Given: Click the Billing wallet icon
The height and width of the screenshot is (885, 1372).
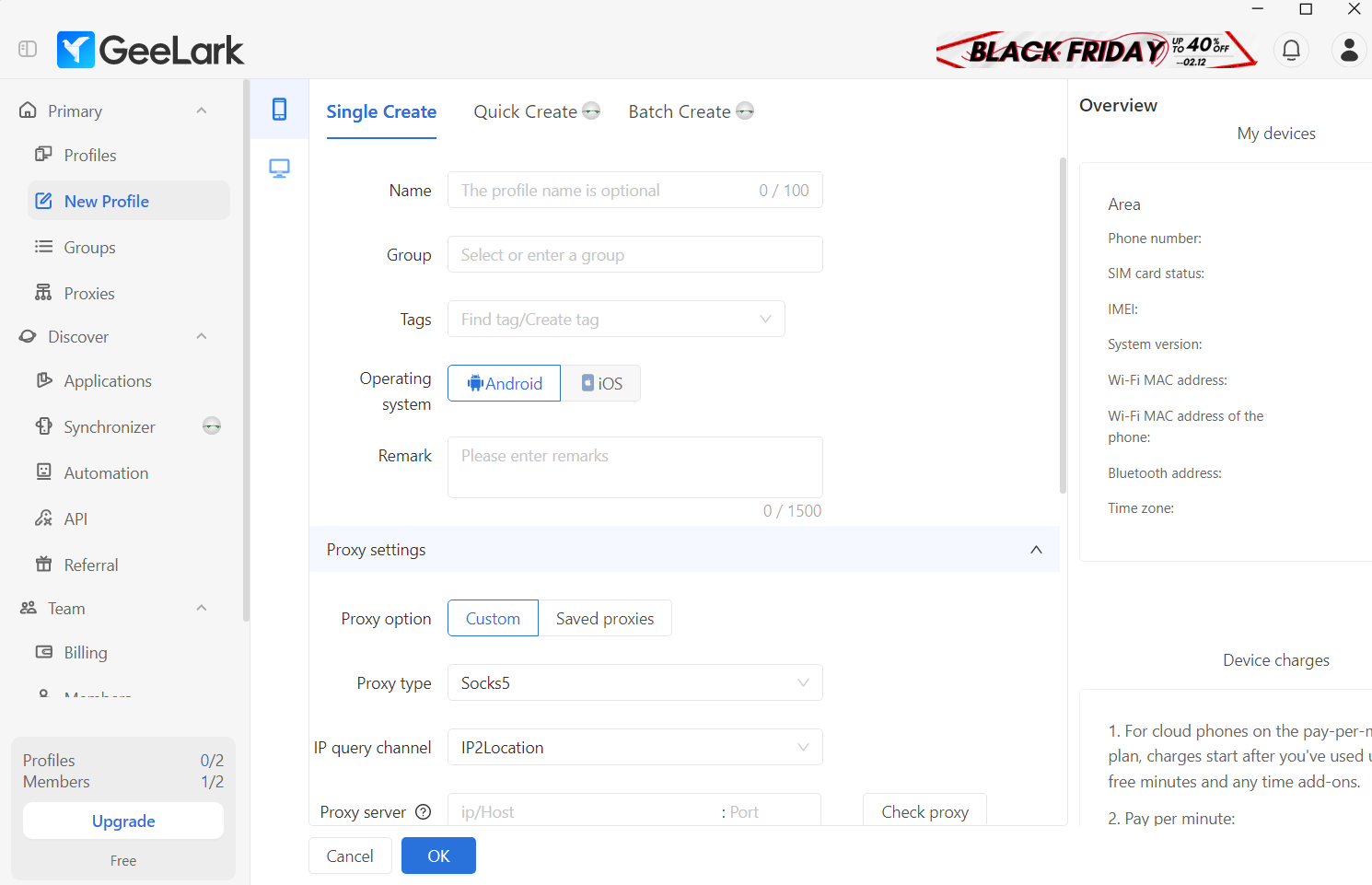Looking at the screenshot, I should (x=43, y=652).
